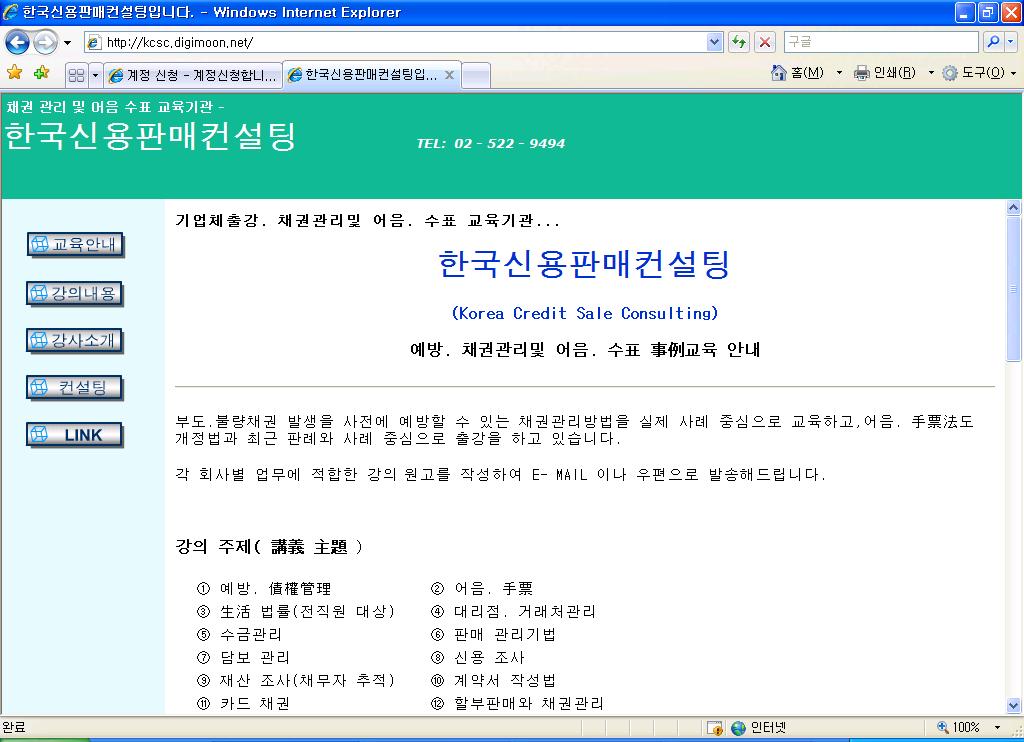Click the status bar popup blocker icon
Viewport: 1024px width, 742px height.
(x=714, y=728)
